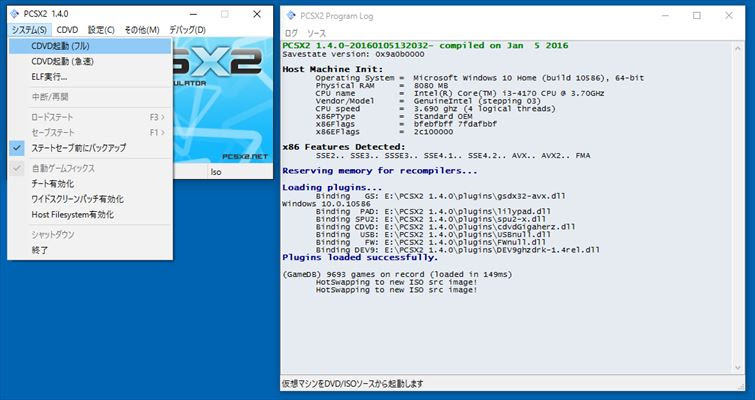This screenshot has height=400, width=755.
Task: Click the Program Log vertical scrollbar track
Action: point(739,208)
